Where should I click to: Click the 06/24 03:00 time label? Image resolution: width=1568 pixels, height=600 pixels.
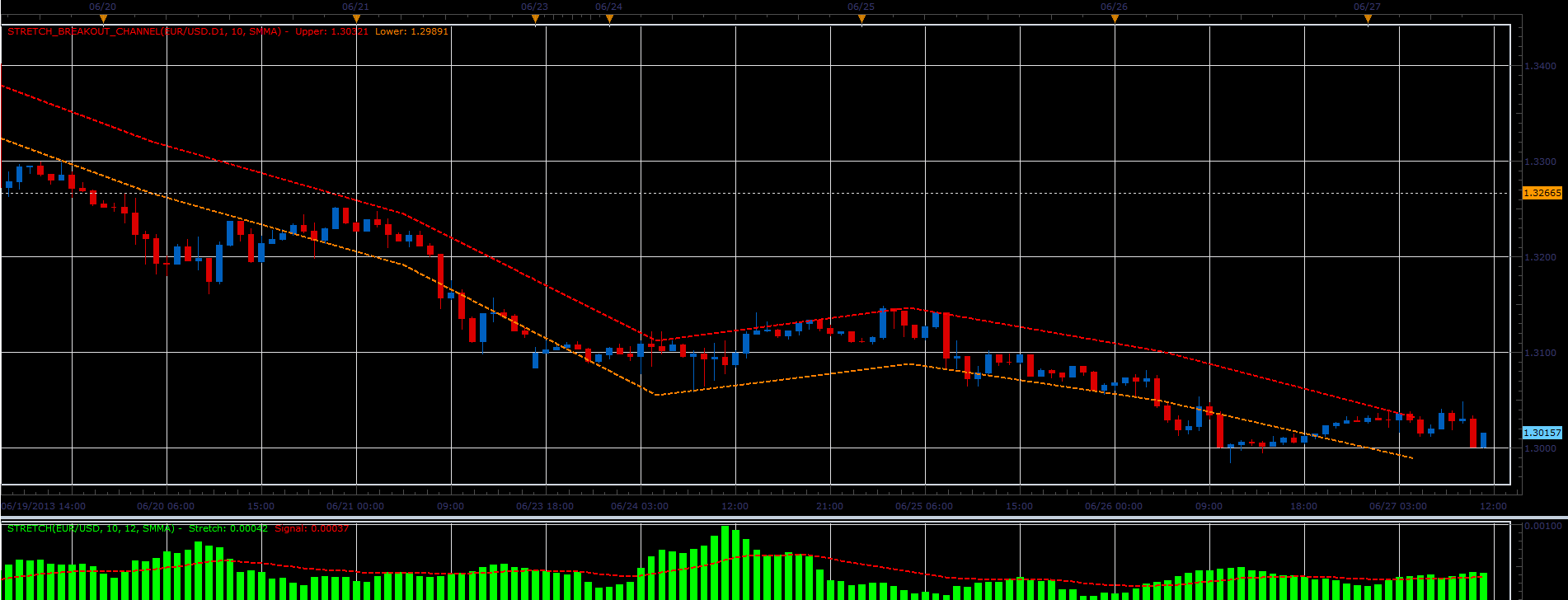click(x=640, y=506)
